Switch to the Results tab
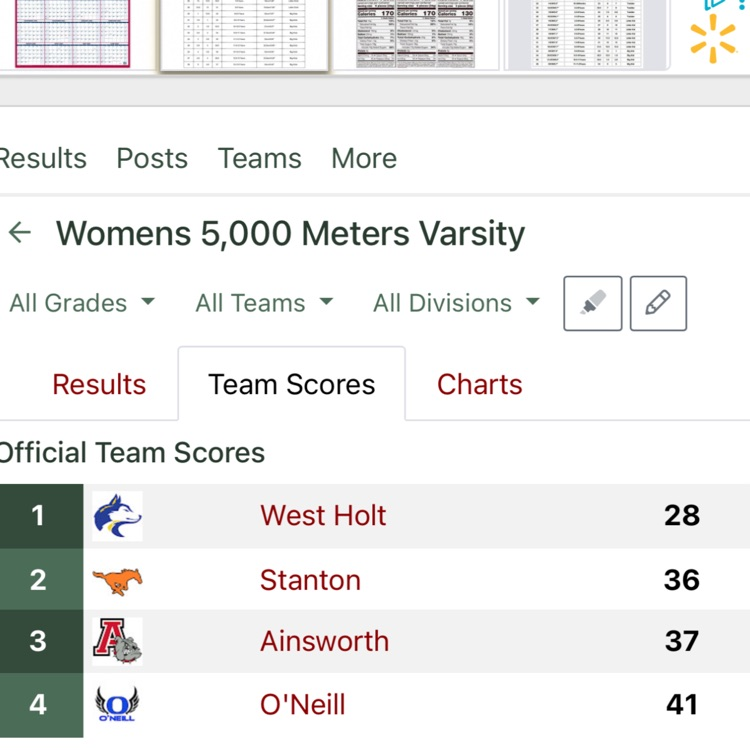 tap(99, 385)
